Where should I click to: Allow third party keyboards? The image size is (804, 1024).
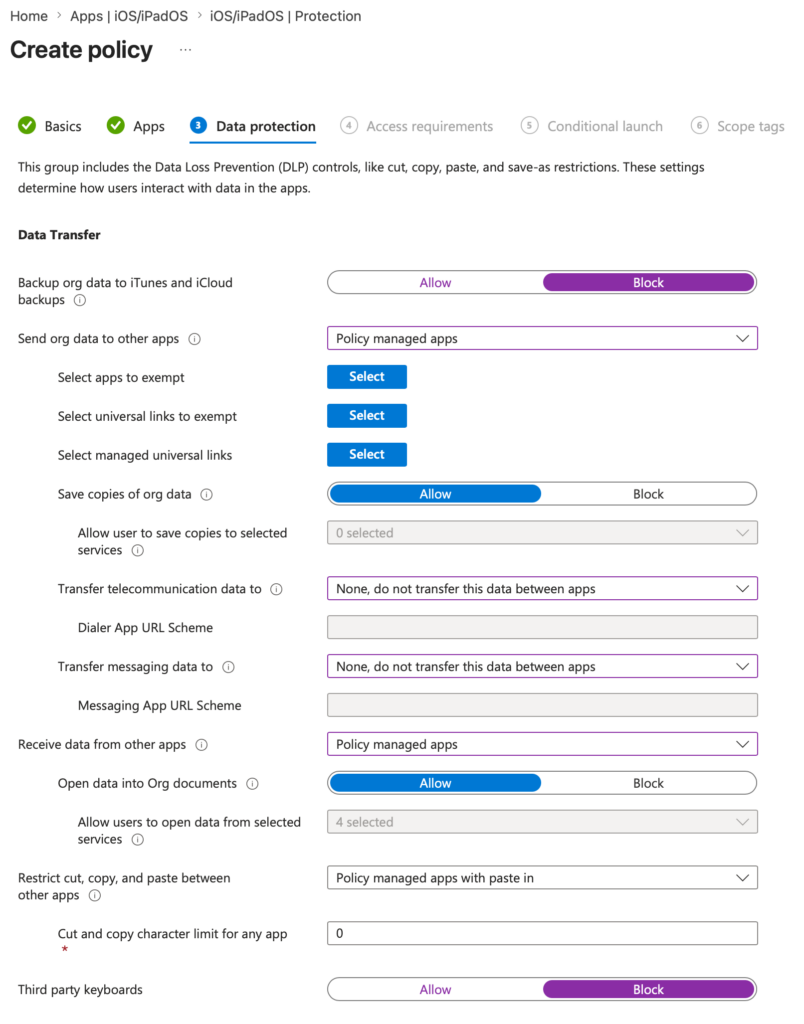pyautogui.click(x=435, y=989)
